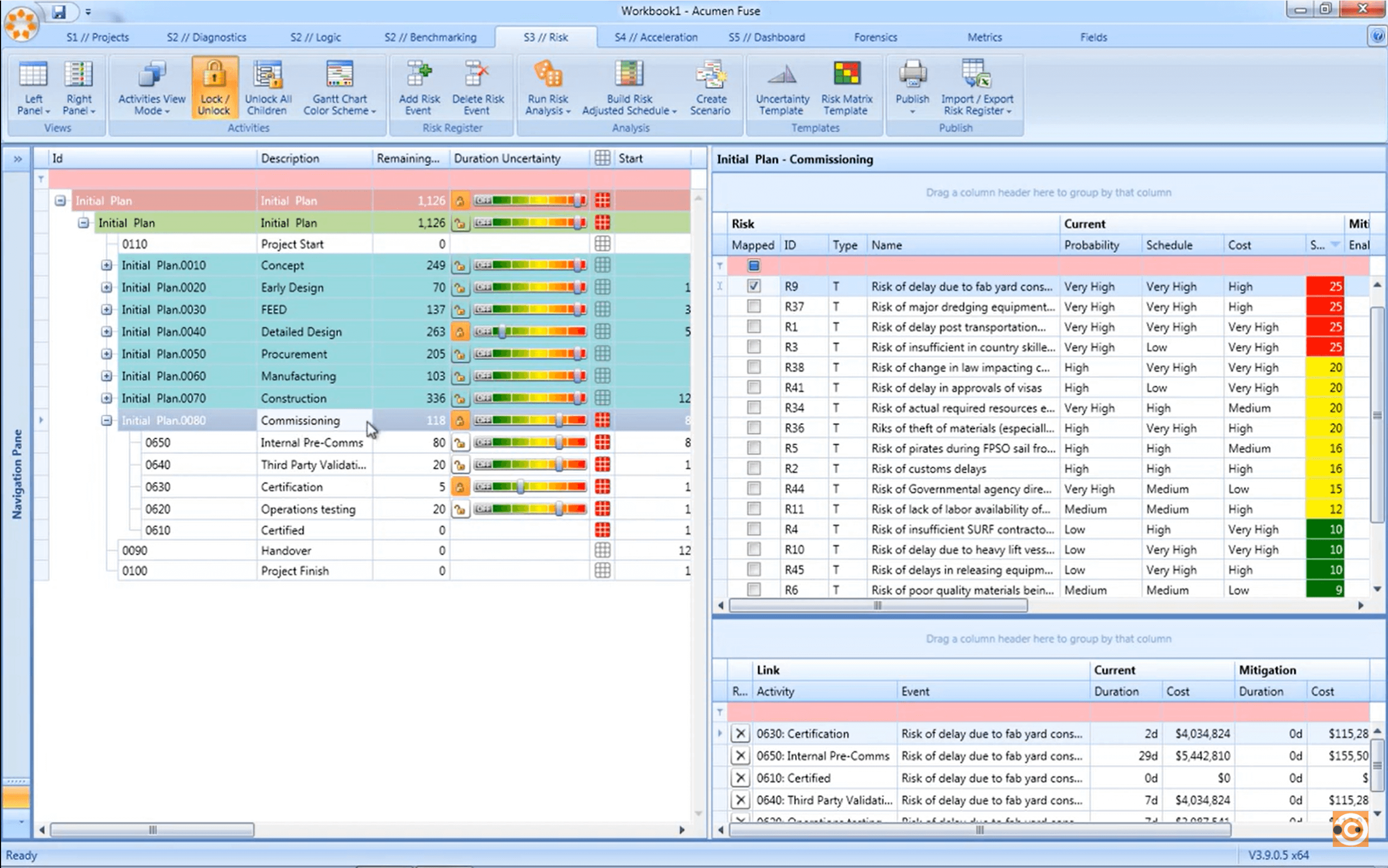Click the risk register horizontal scrollbar
The image size is (1388, 868).
pos(879,605)
